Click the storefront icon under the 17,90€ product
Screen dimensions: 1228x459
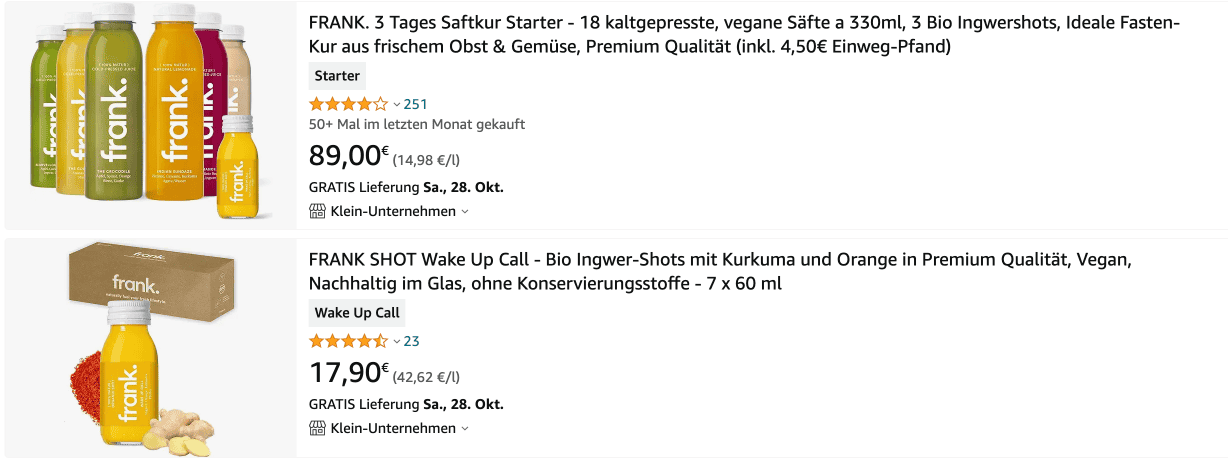pyautogui.click(x=318, y=428)
